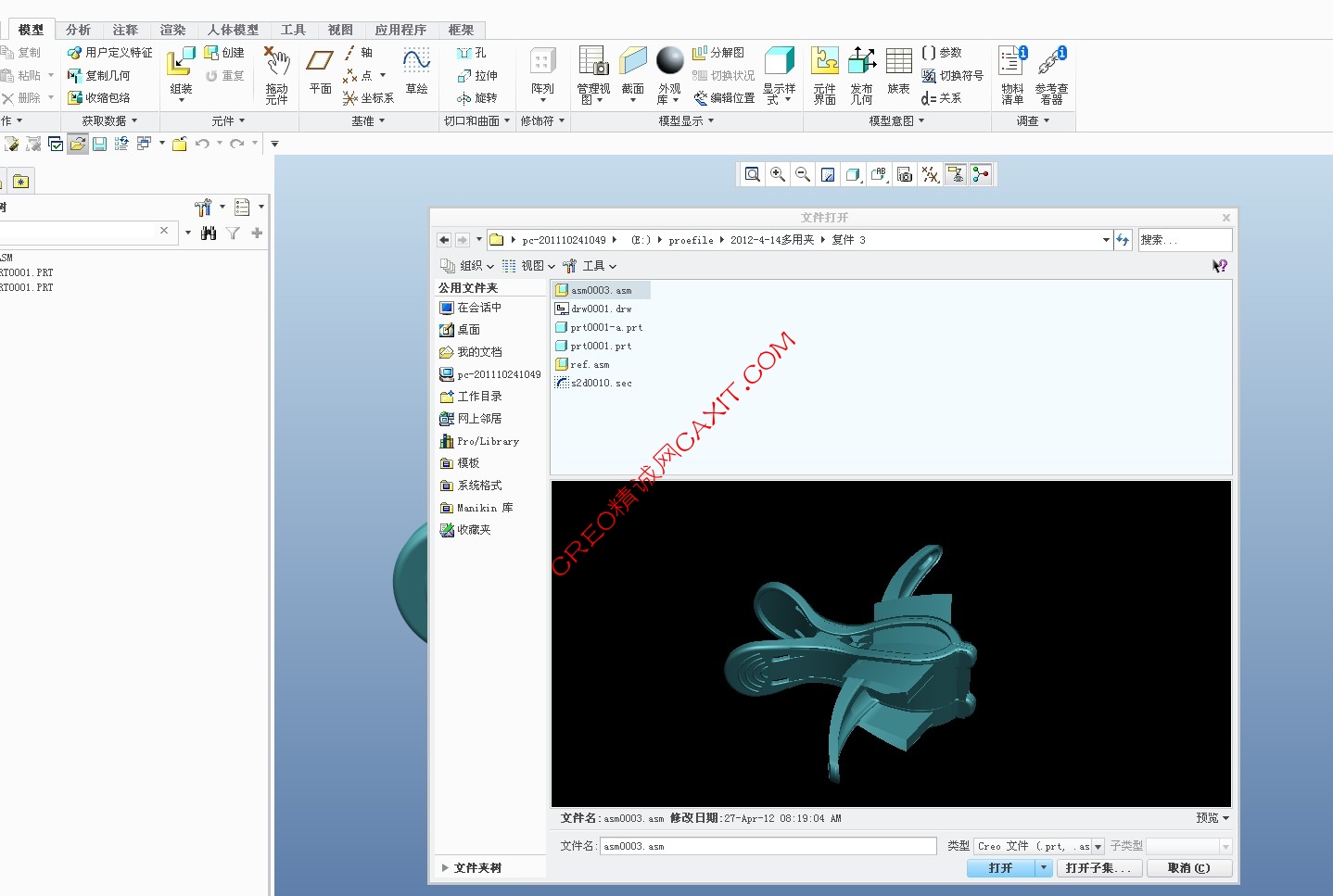Click the Working Directory (工作目录) shortcut
Image resolution: width=1333 pixels, height=896 pixels.
(471, 397)
